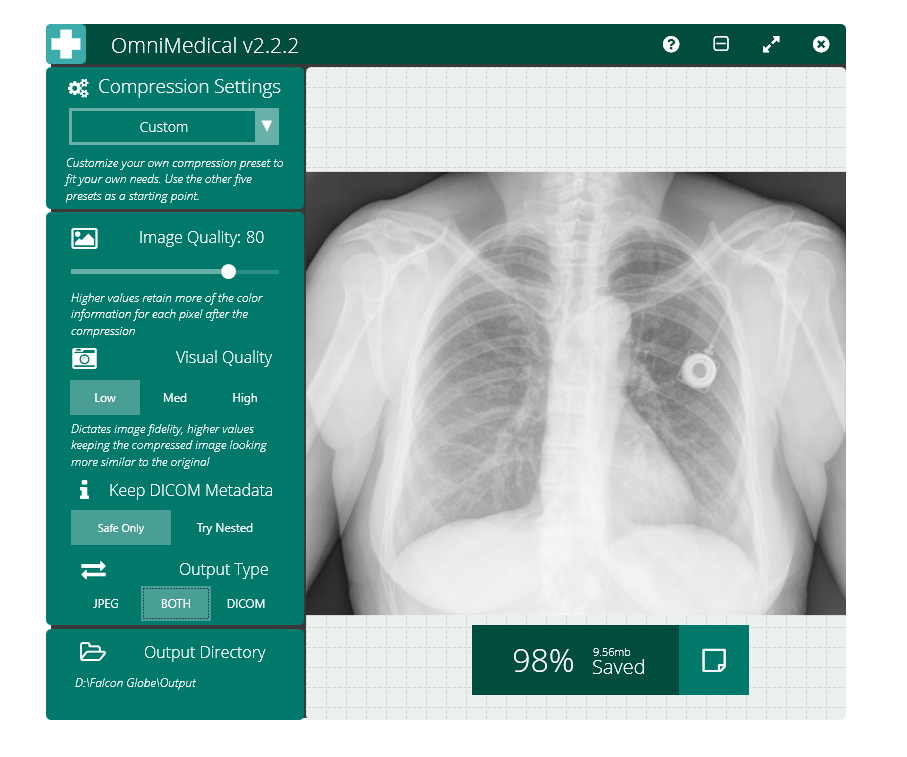
Task: Click the OmniMedical cross logo icon
Action: 66,44
